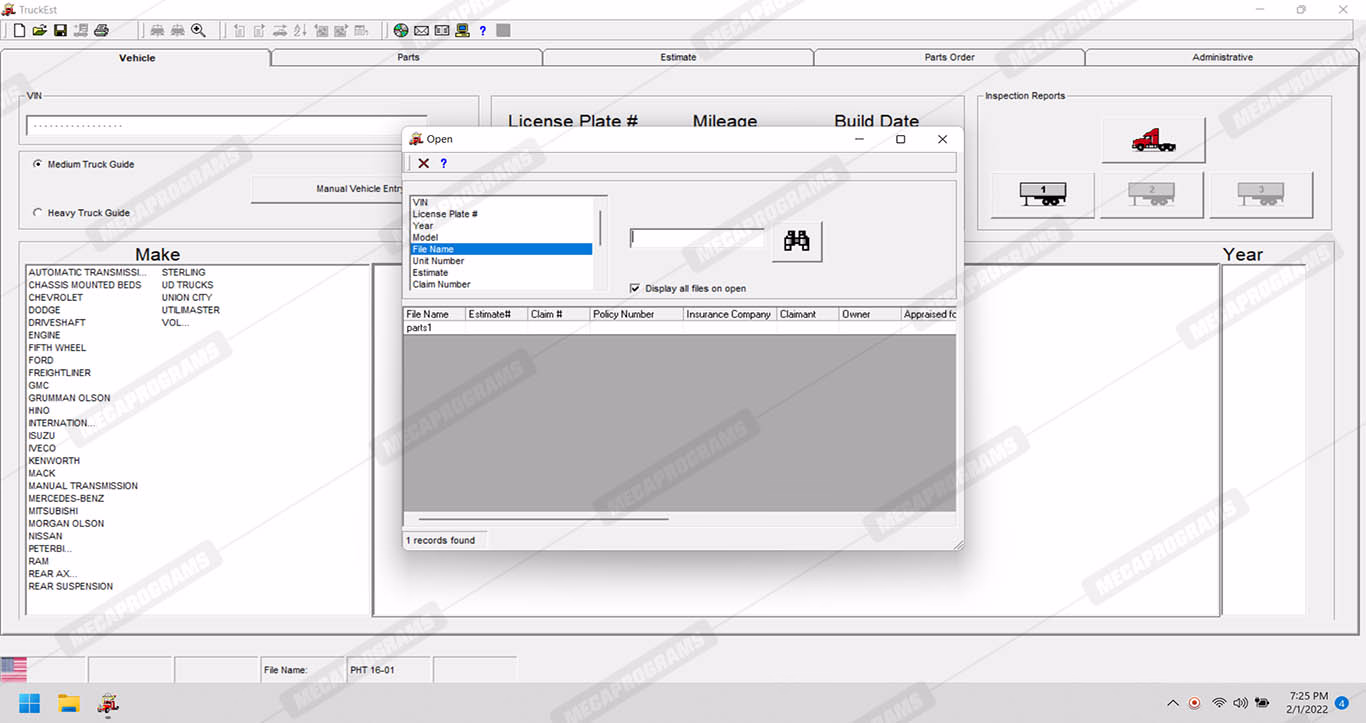Select UD TRUCKS in the Make list
Viewport: 1366px width, 723px height.
pos(188,285)
